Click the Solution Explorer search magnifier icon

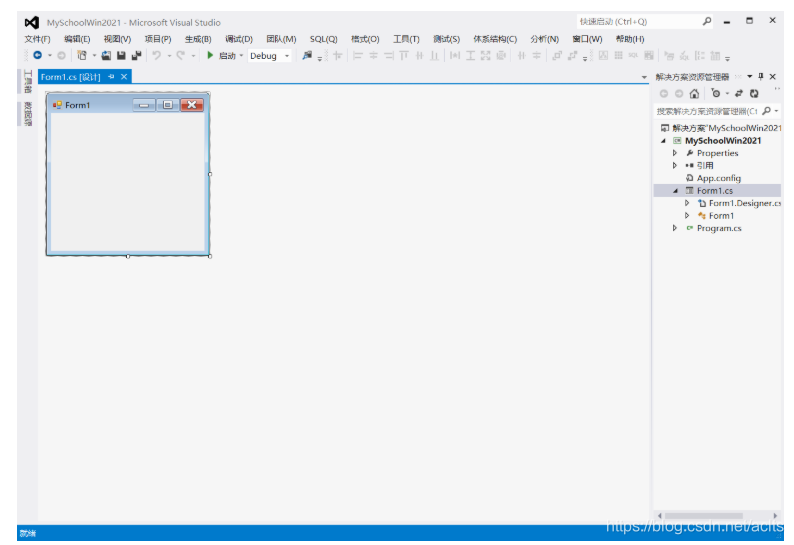pos(767,111)
